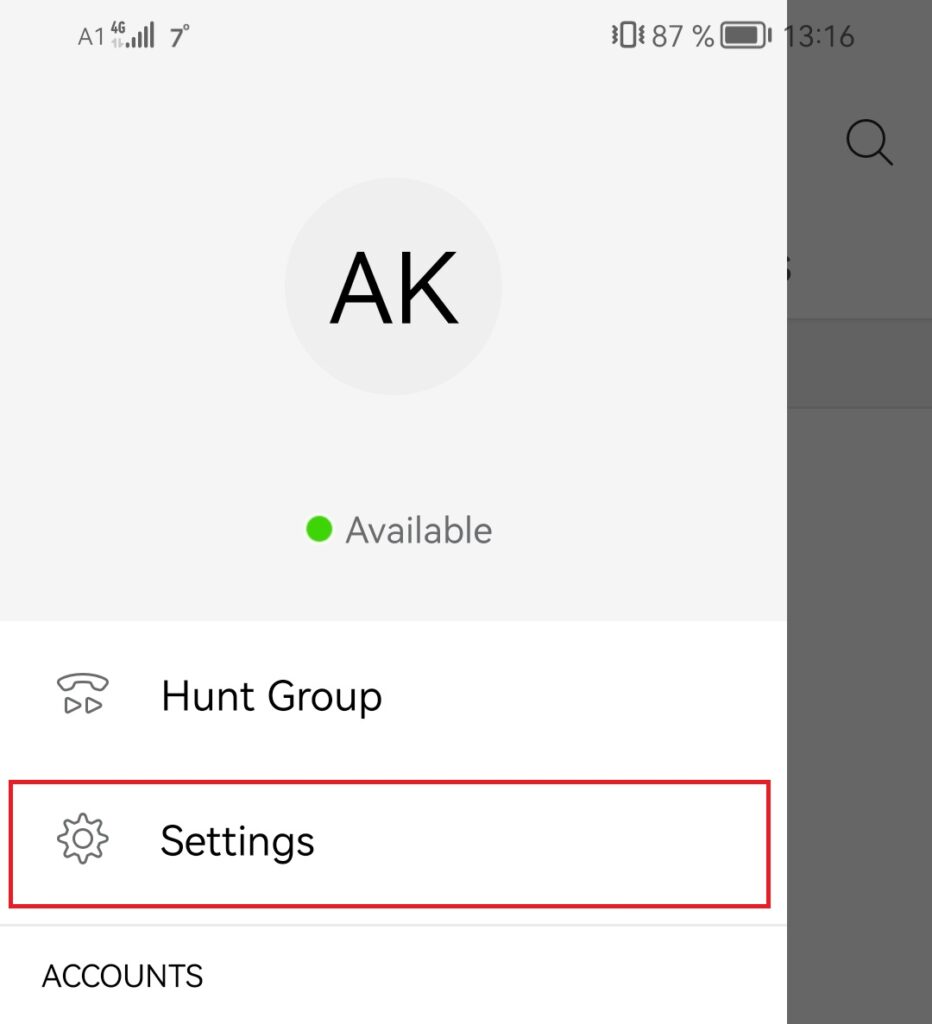The width and height of the screenshot is (932, 1024).
Task: Tap the green availability status dot
Action: (319, 529)
